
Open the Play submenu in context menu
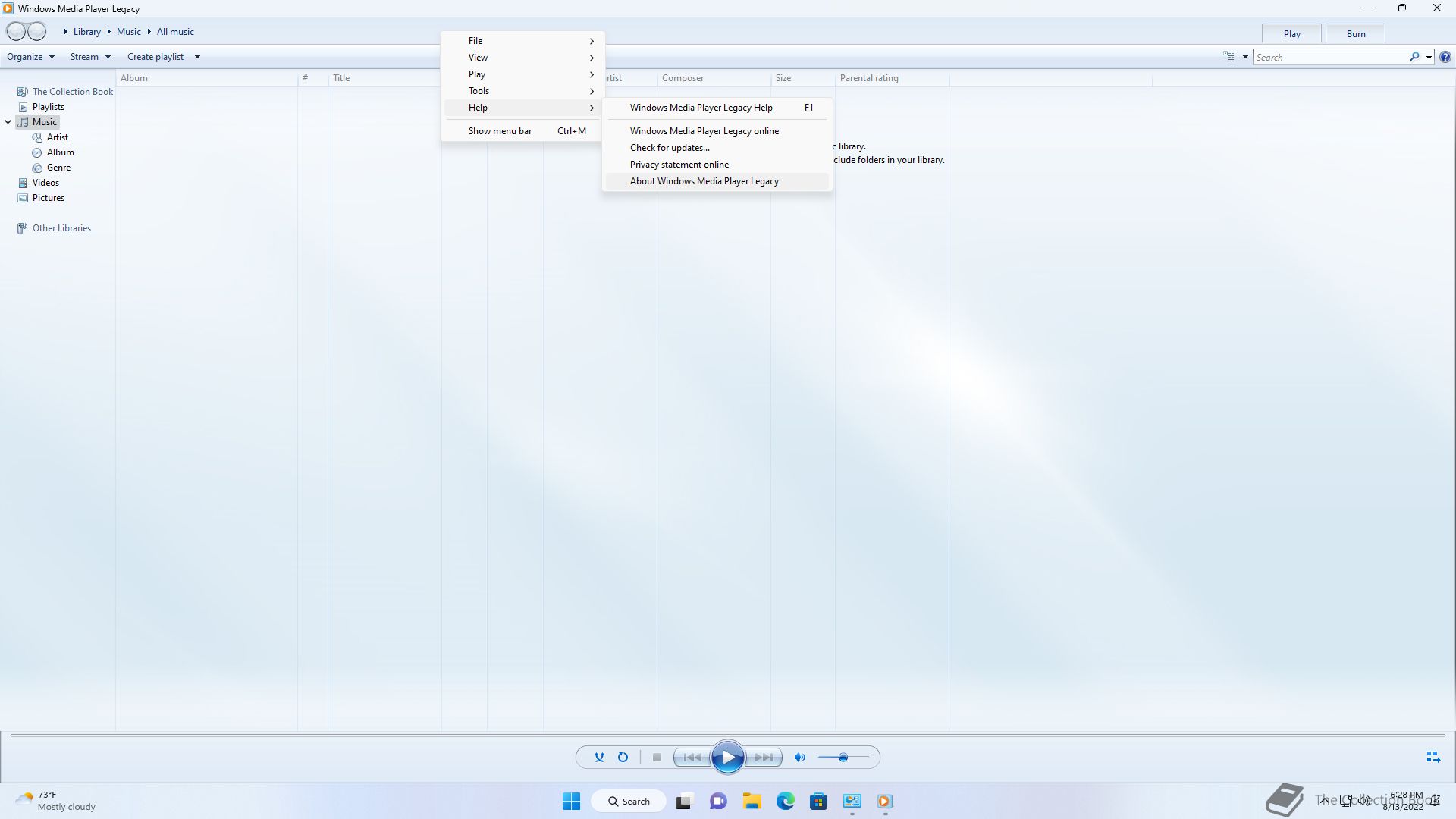pos(523,74)
